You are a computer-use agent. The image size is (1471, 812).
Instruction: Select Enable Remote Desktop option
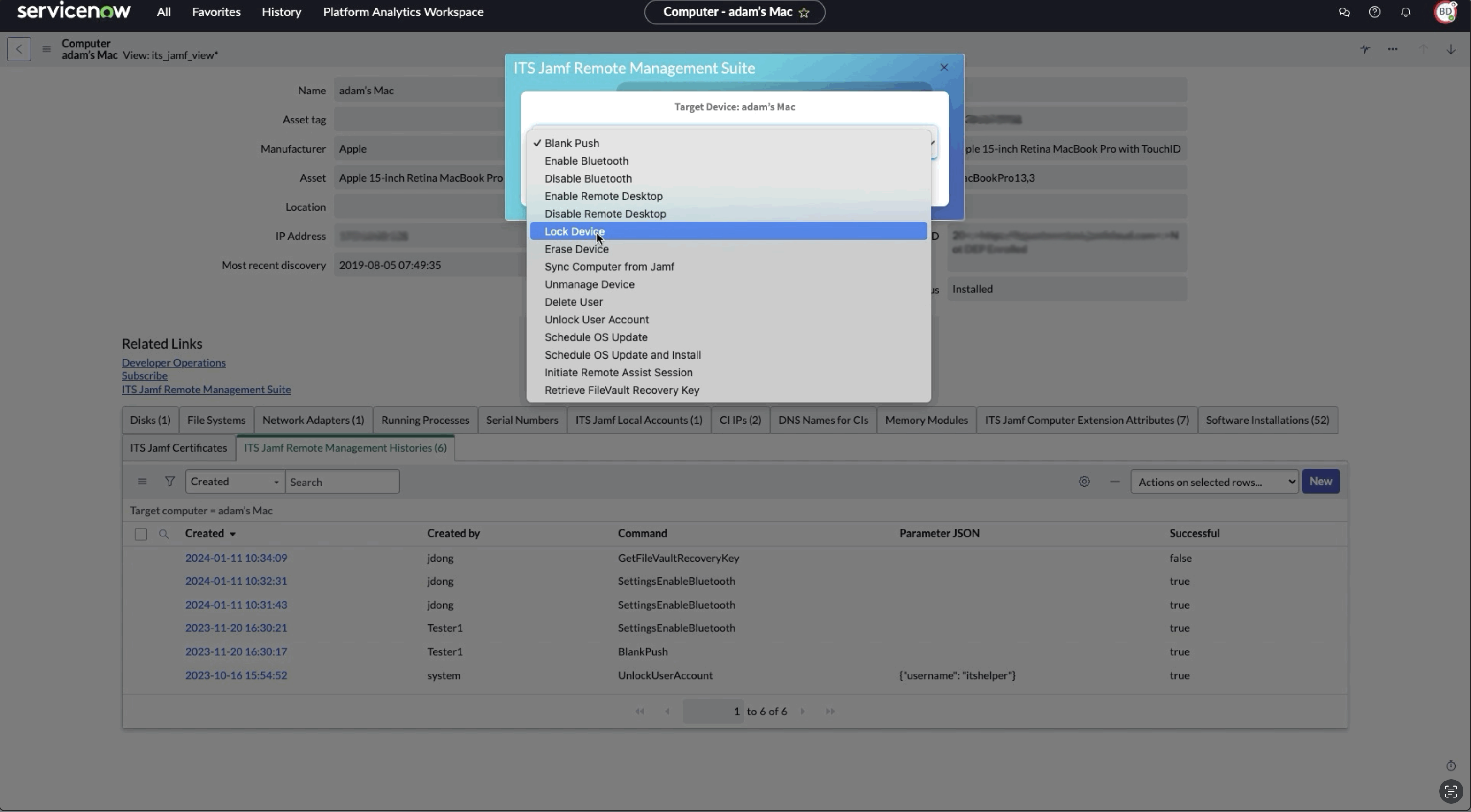(x=728, y=196)
